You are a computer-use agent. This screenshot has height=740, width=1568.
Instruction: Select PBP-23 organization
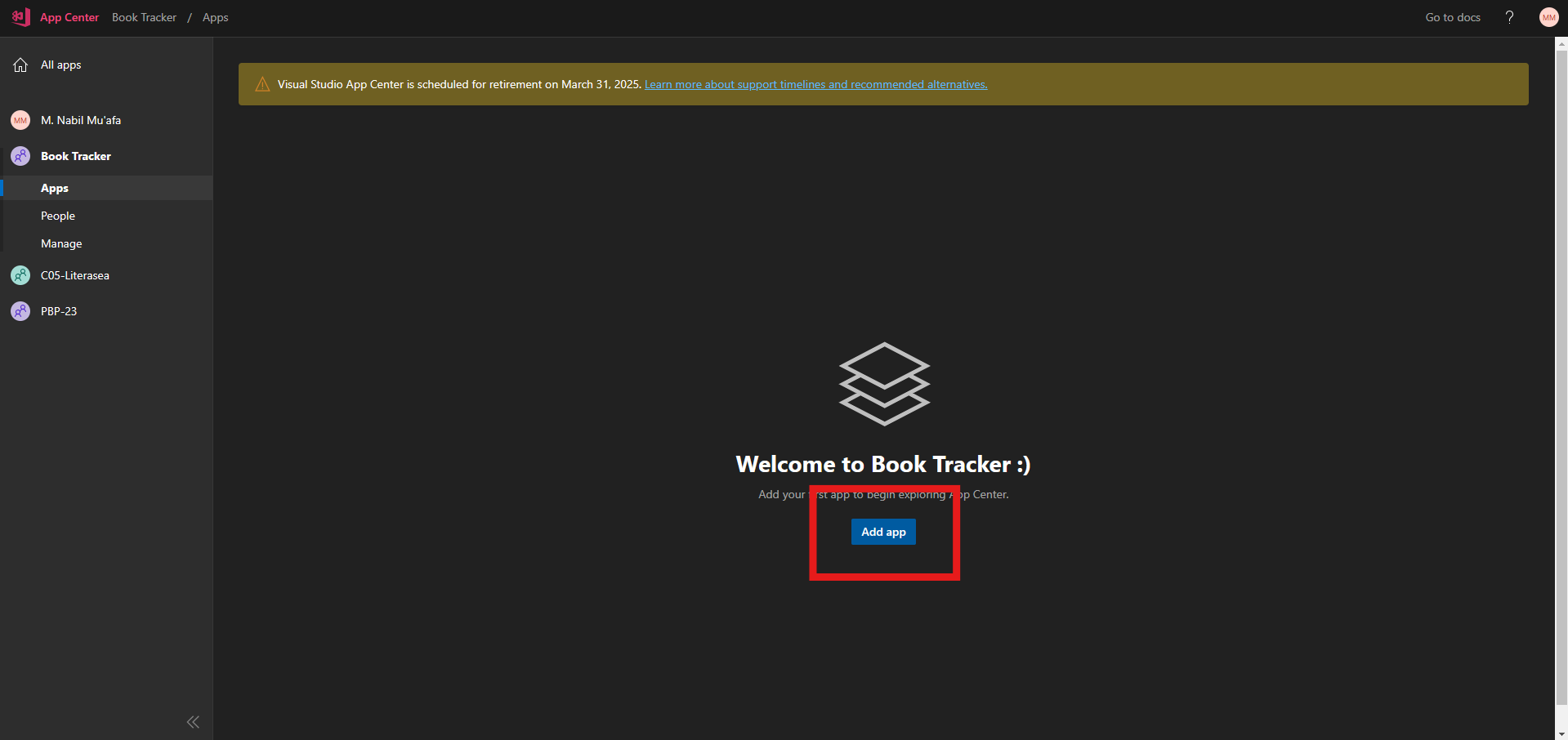point(59,311)
